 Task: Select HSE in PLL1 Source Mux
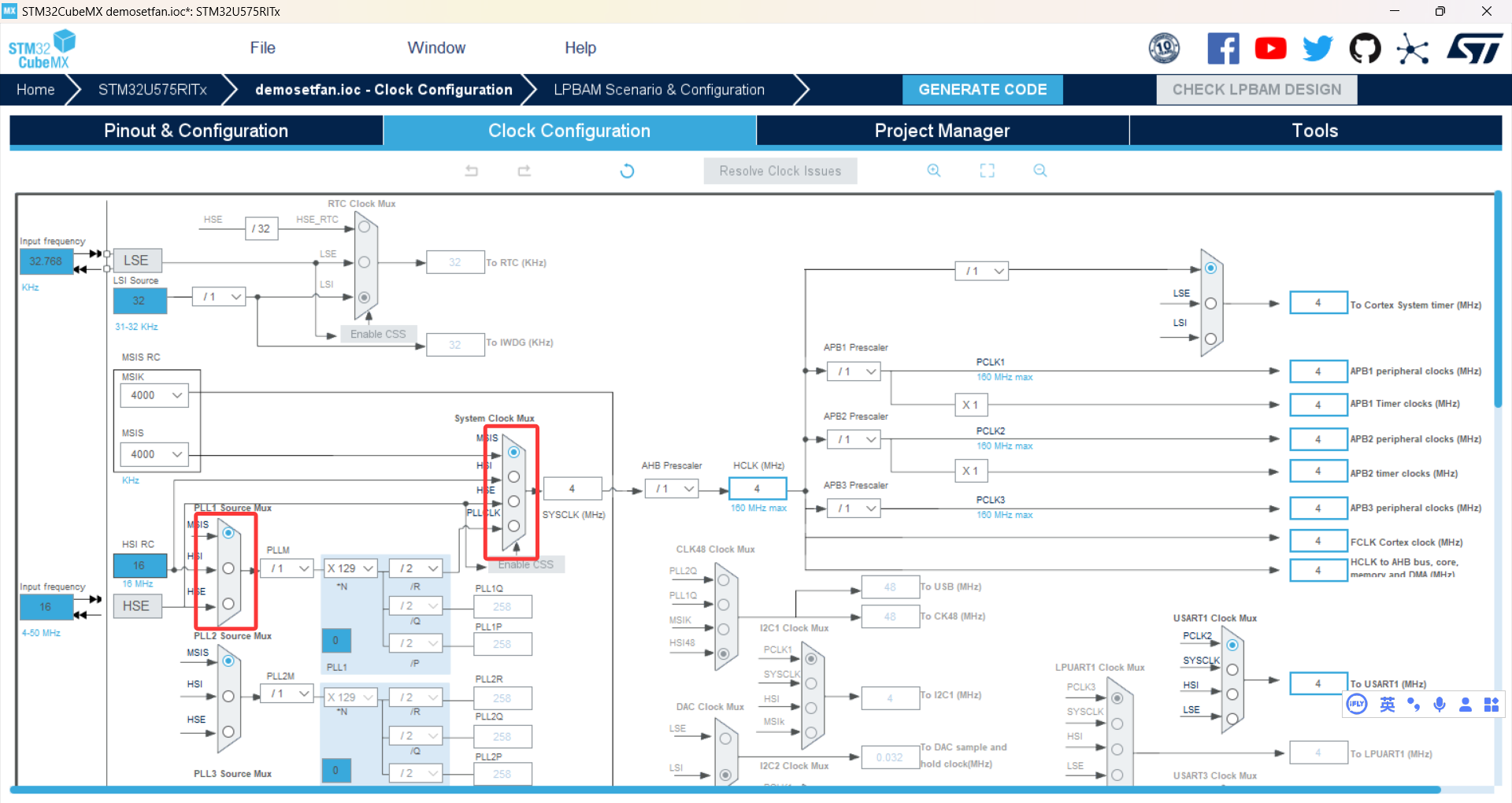click(x=228, y=604)
